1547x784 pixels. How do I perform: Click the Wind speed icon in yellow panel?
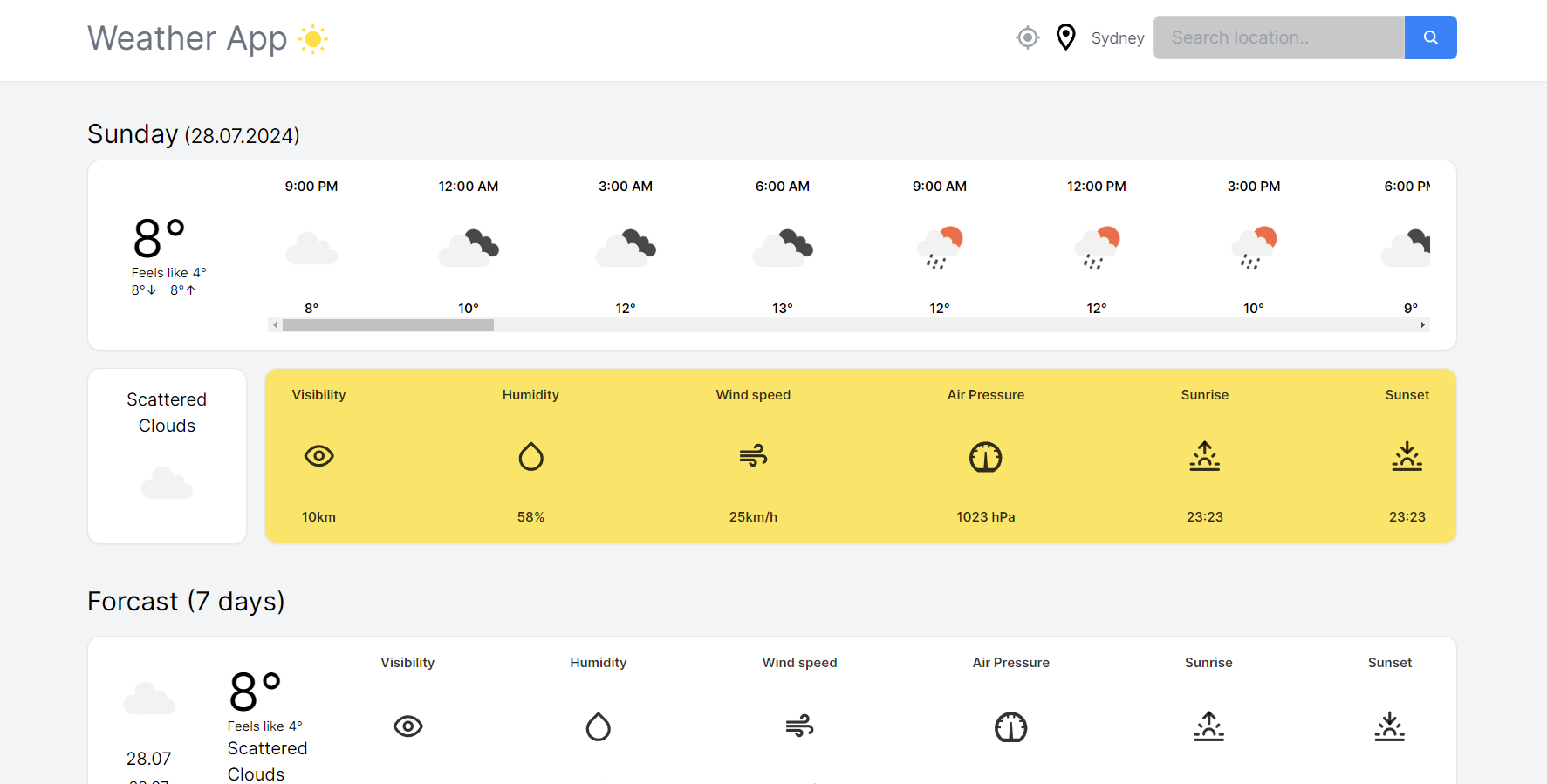[x=753, y=455]
